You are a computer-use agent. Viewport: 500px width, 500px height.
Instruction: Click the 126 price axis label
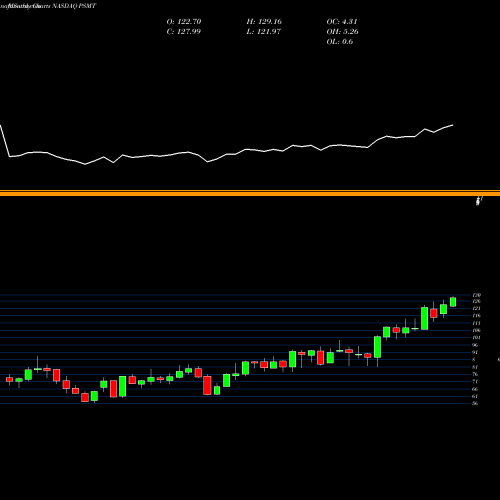pyautogui.click(x=476, y=301)
